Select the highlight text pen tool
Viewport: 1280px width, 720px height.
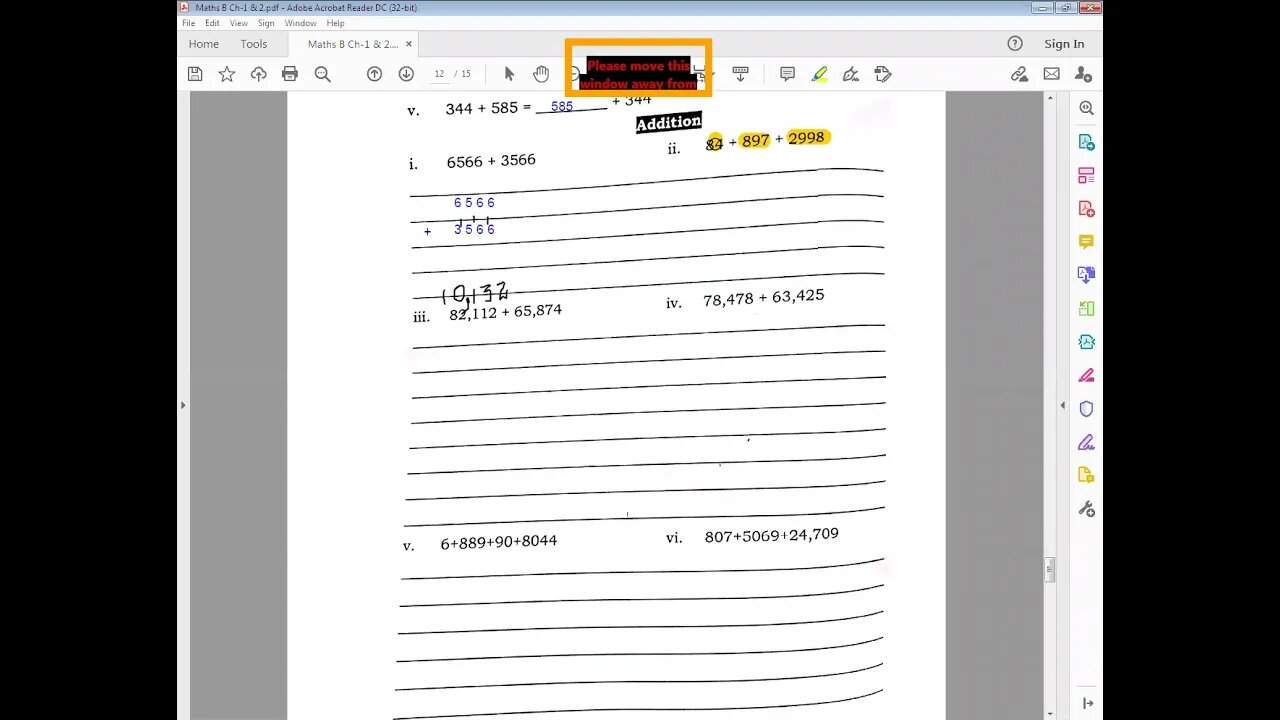click(x=819, y=74)
